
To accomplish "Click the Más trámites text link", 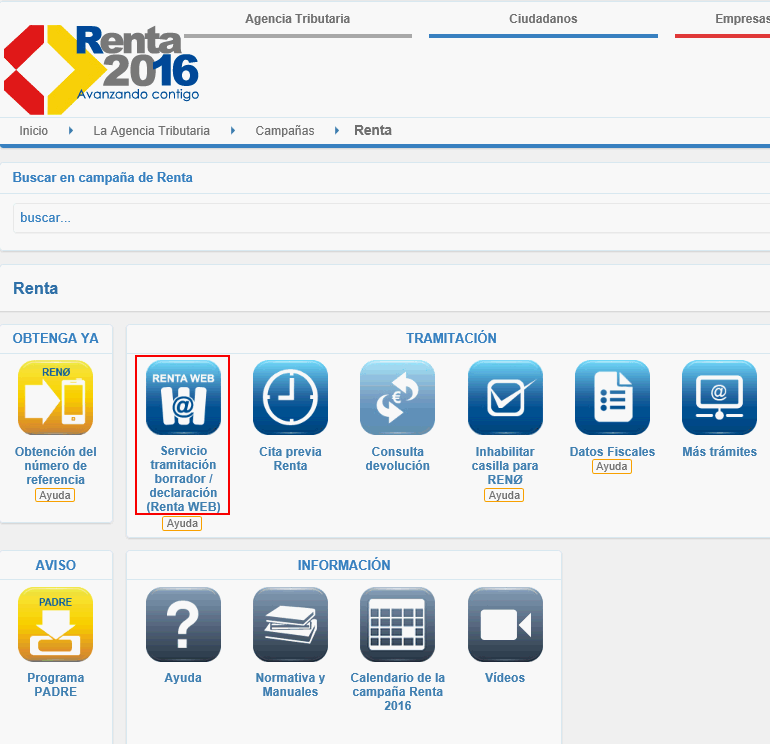I will tap(719, 452).
